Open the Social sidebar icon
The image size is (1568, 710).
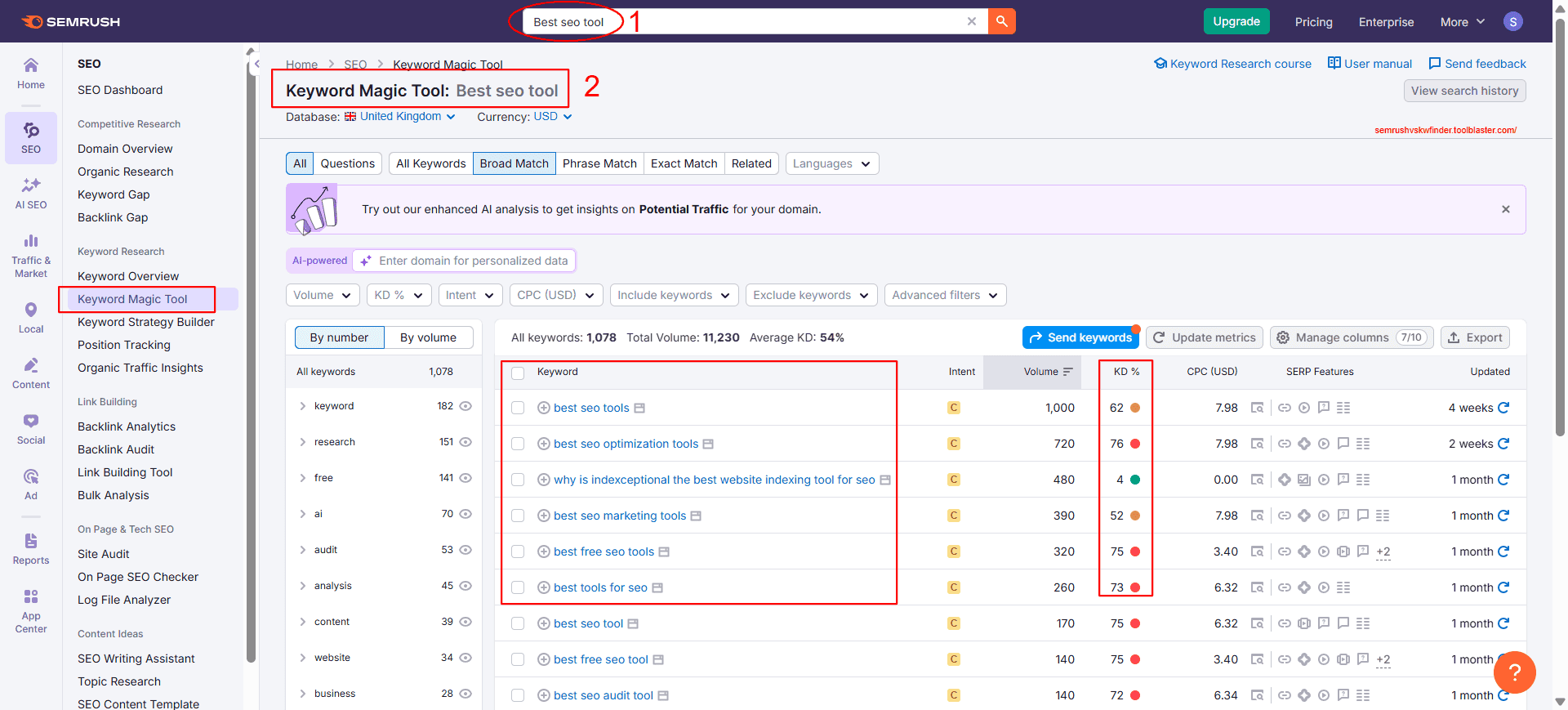(x=31, y=429)
